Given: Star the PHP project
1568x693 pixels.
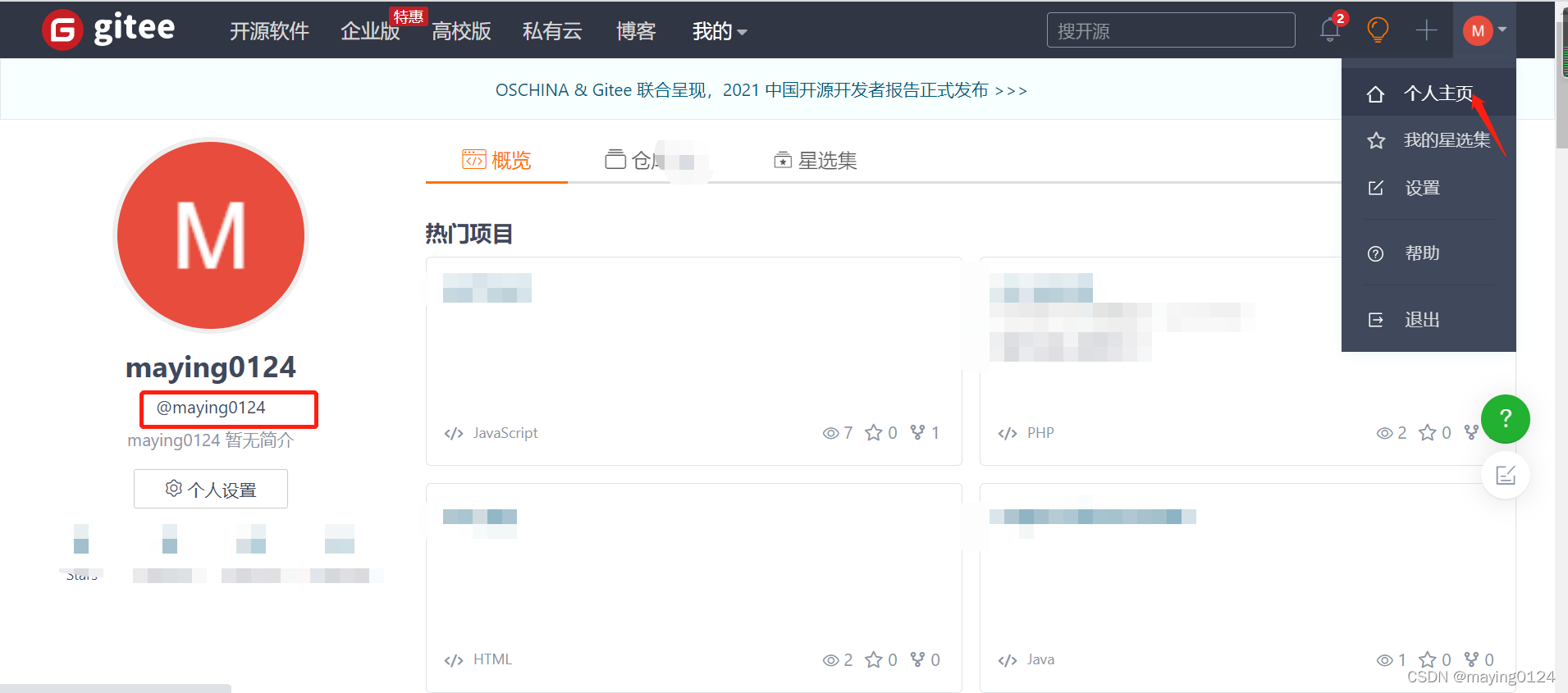Looking at the screenshot, I should (1428, 432).
